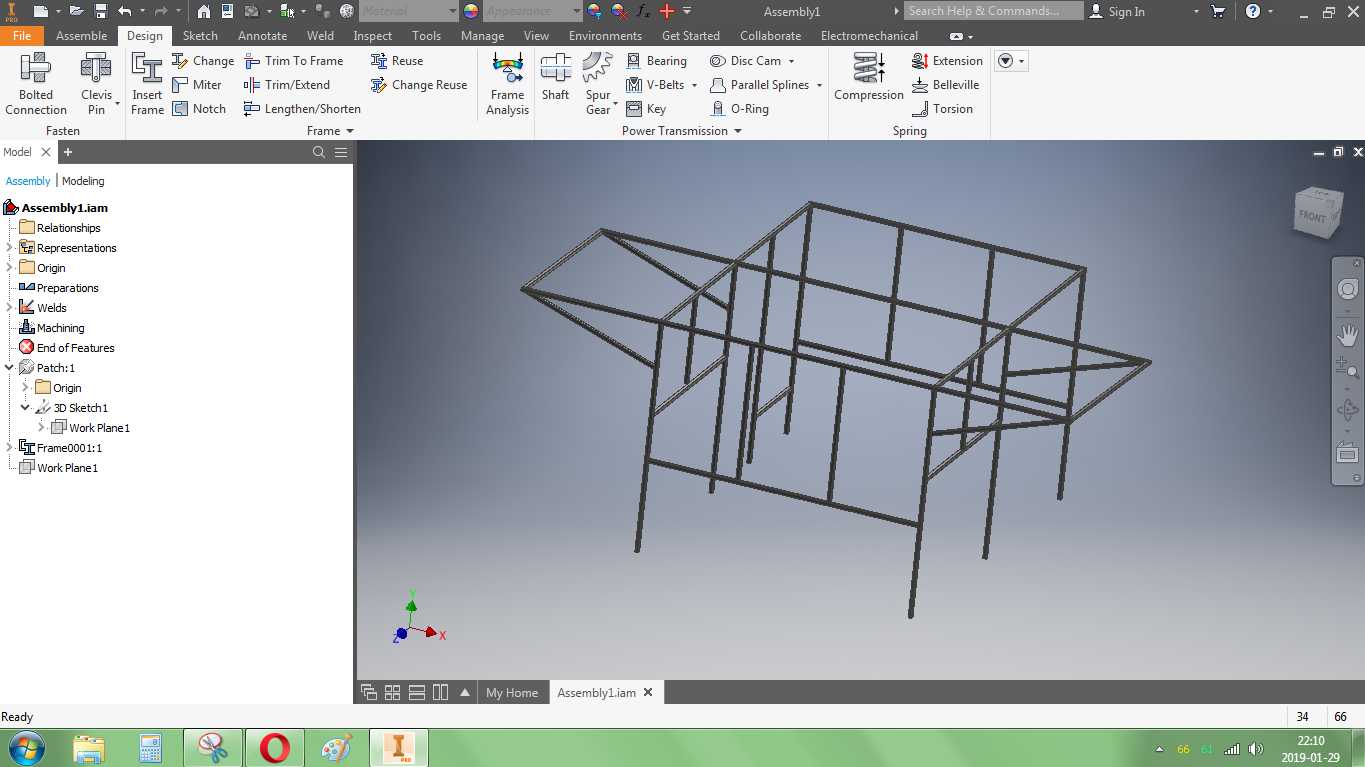Open the Lengthen/Shorten tool
This screenshot has width=1365, height=767.
click(x=302, y=109)
